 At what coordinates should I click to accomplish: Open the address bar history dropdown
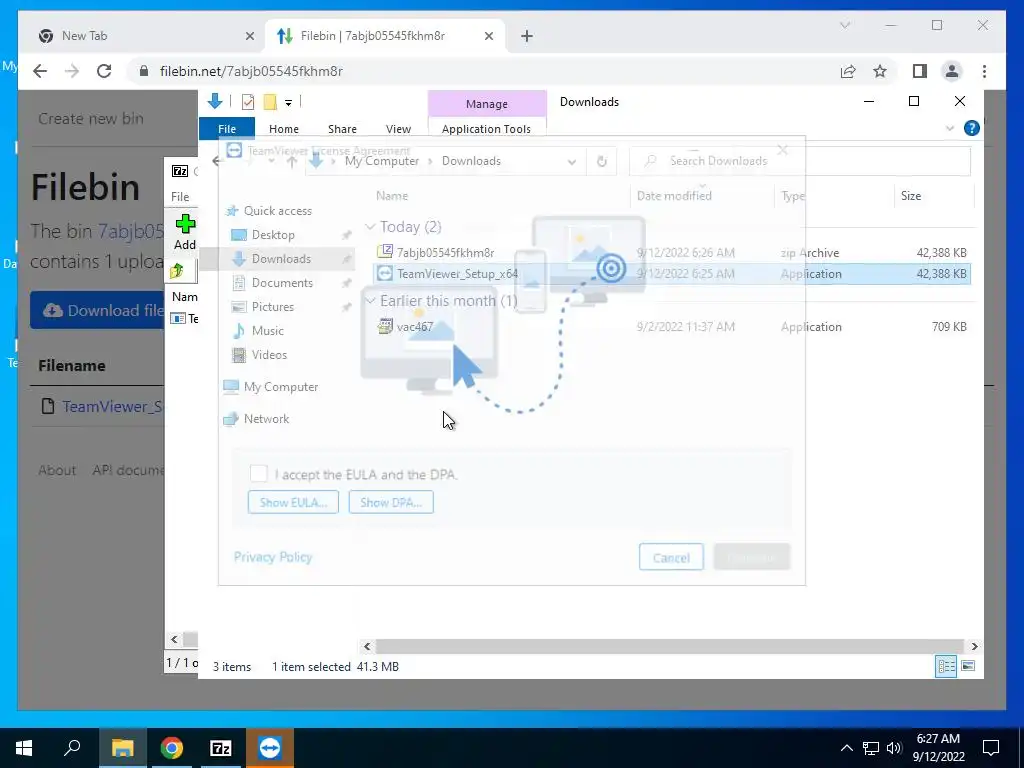point(571,161)
